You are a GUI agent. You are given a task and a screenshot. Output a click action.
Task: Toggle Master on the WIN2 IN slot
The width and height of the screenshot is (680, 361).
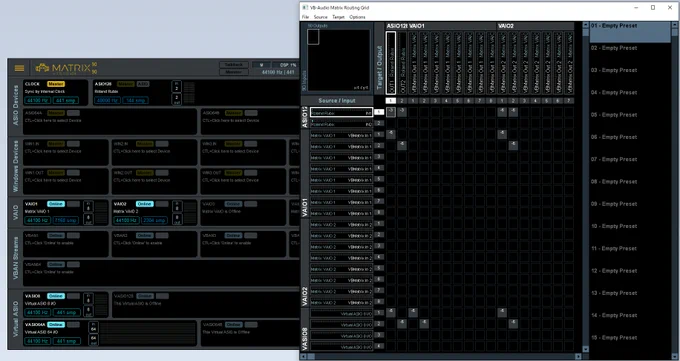coord(144,144)
